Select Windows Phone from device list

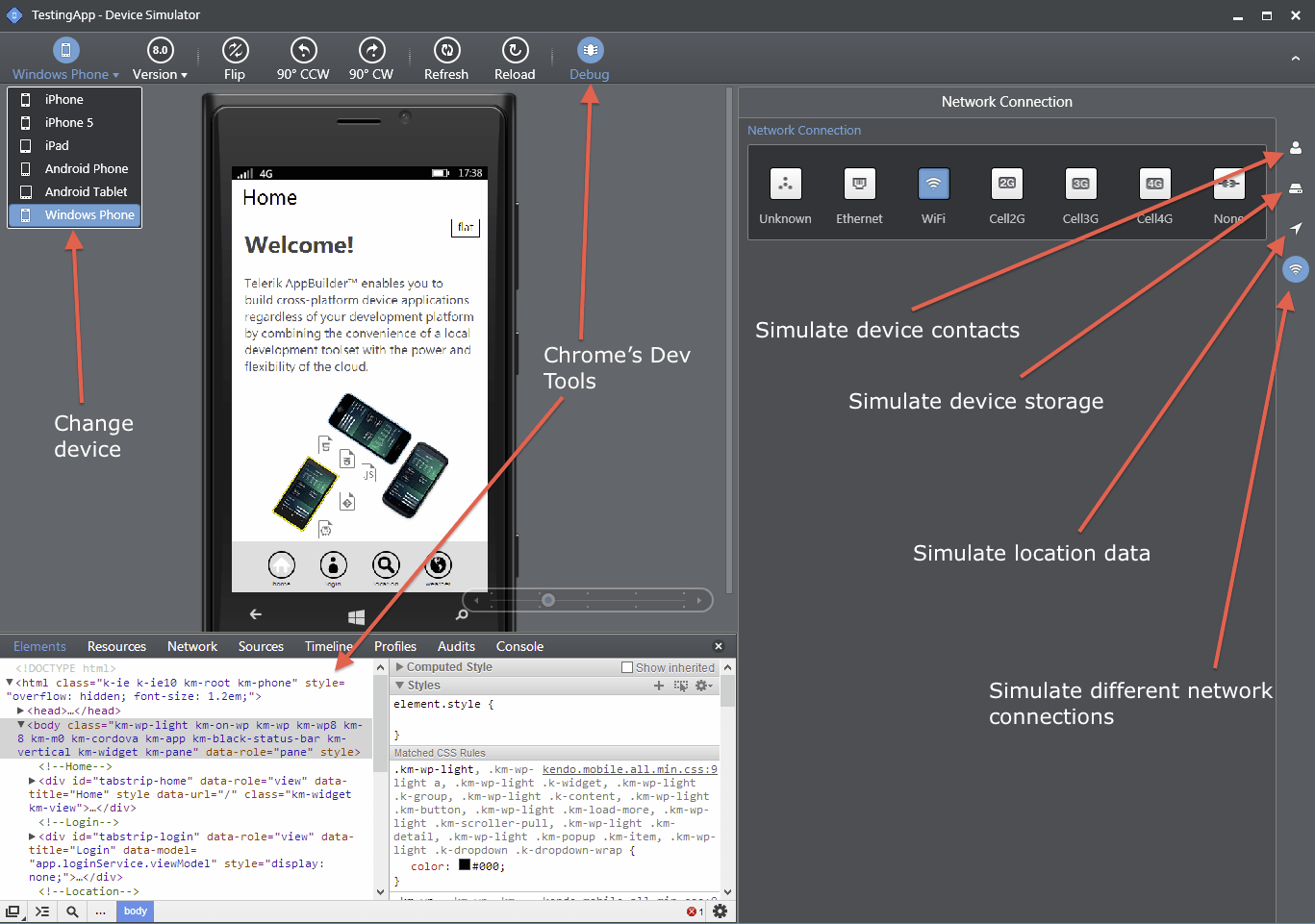[x=75, y=214]
